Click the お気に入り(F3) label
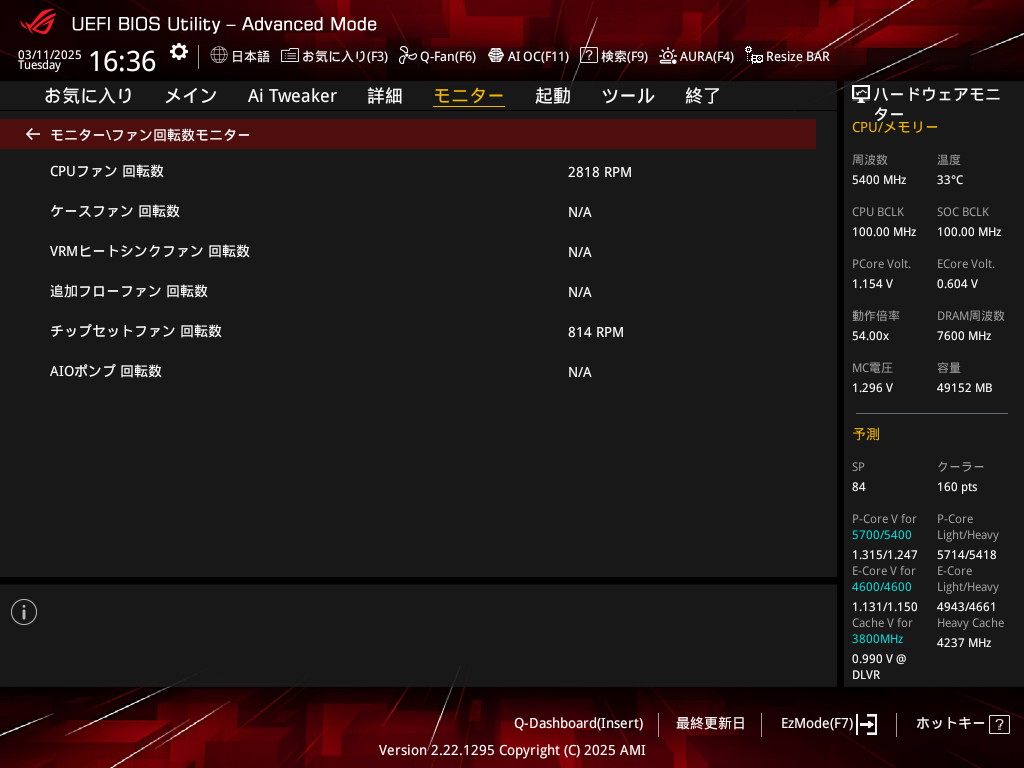The height and width of the screenshot is (768, 1024). 345,56
